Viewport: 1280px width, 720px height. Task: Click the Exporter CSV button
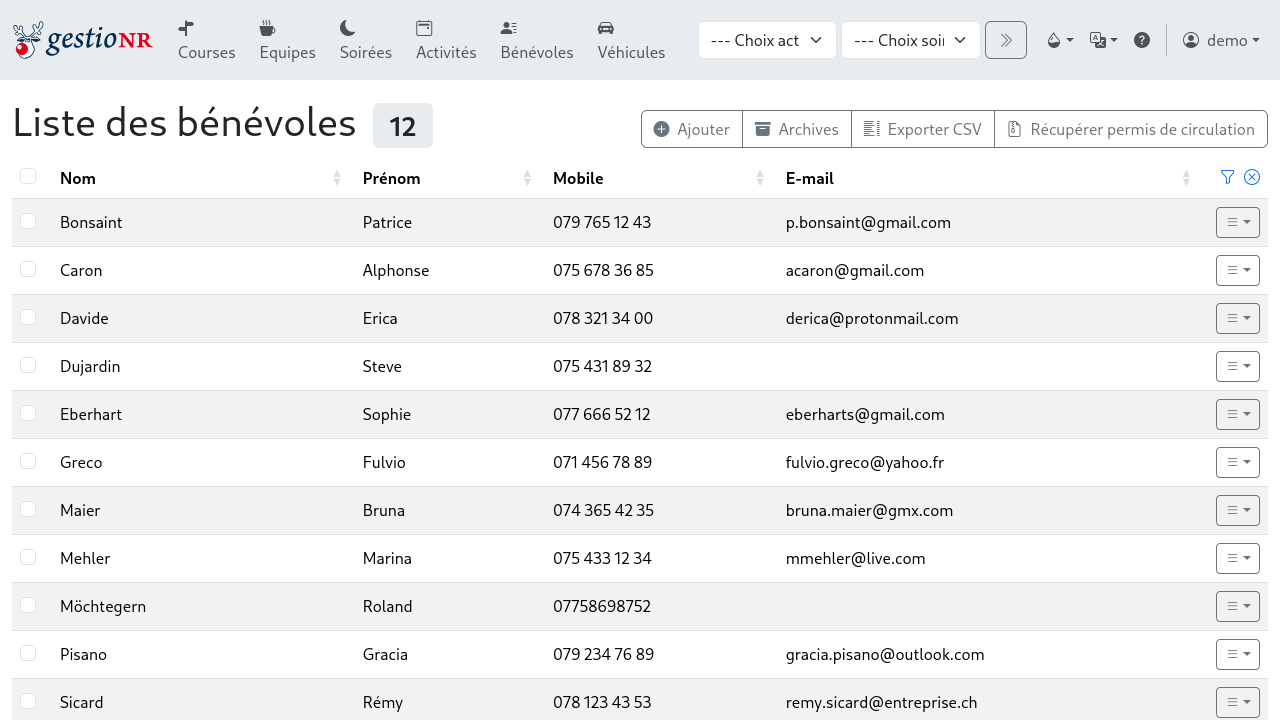tap(922, 129)
